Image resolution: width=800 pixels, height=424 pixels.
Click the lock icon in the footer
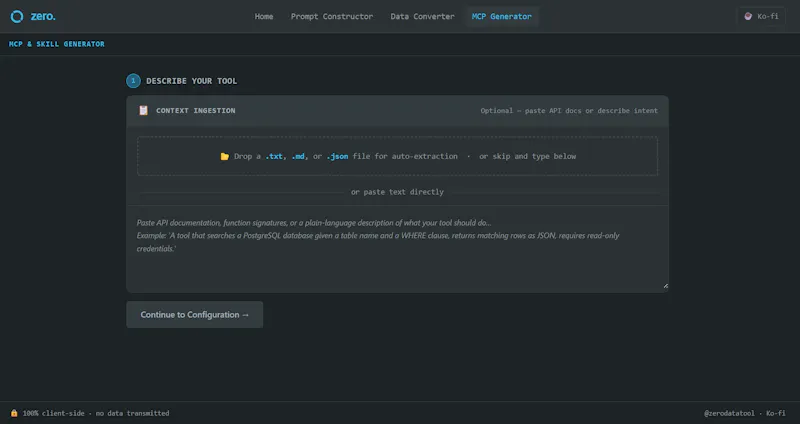[14, 413]
